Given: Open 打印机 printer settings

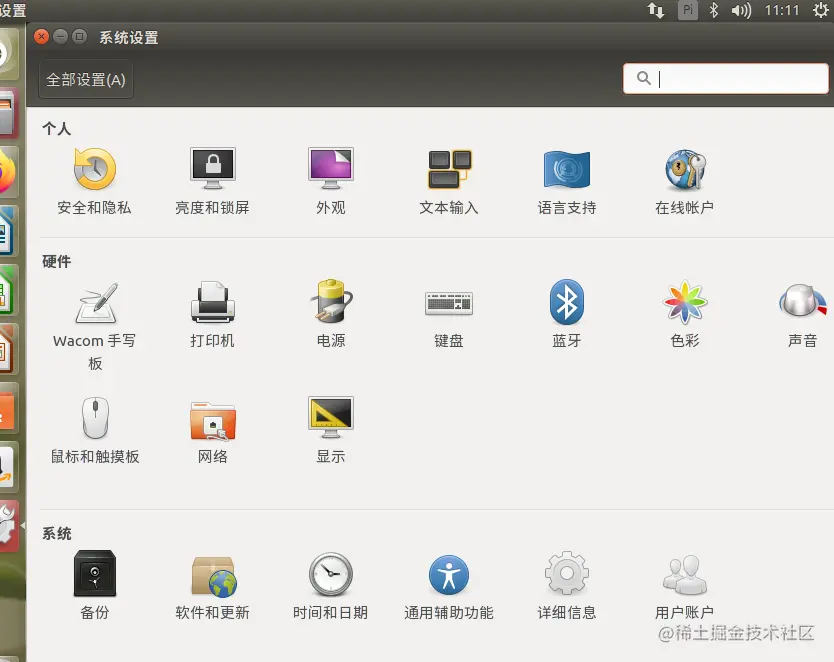Looking at the screenshot, I should coord(212,314).
